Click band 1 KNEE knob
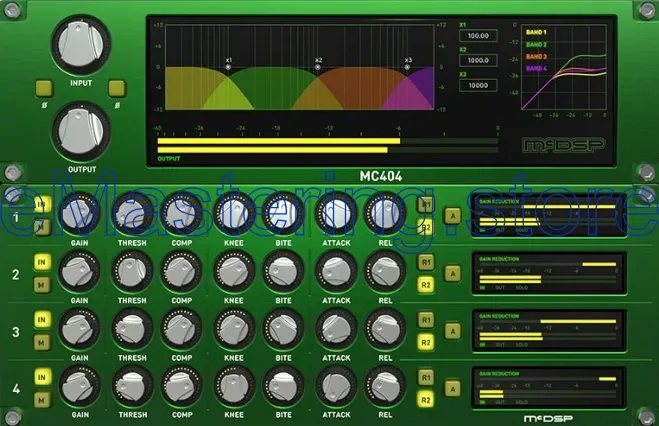The image size is (659, 426). click(x=234, y=214)
